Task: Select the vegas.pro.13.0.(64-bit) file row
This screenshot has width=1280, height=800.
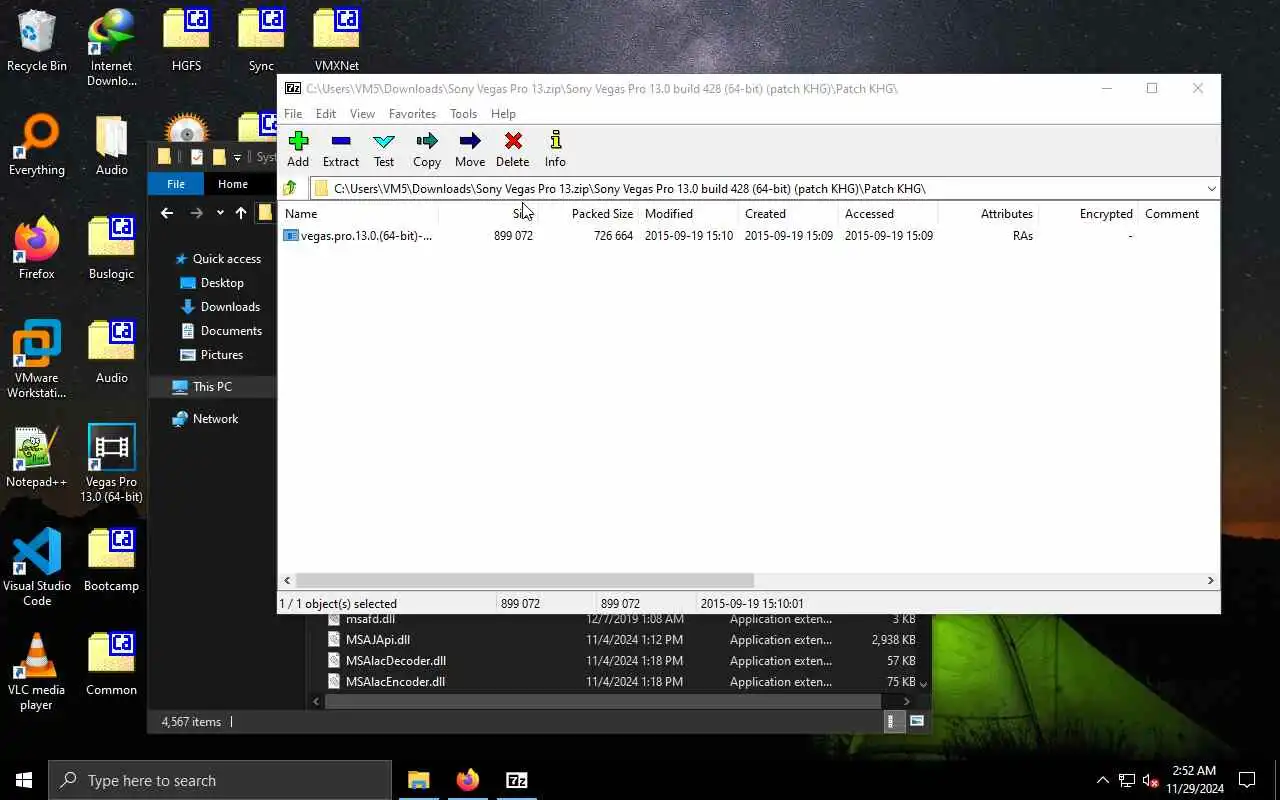Action: point(748,236)
